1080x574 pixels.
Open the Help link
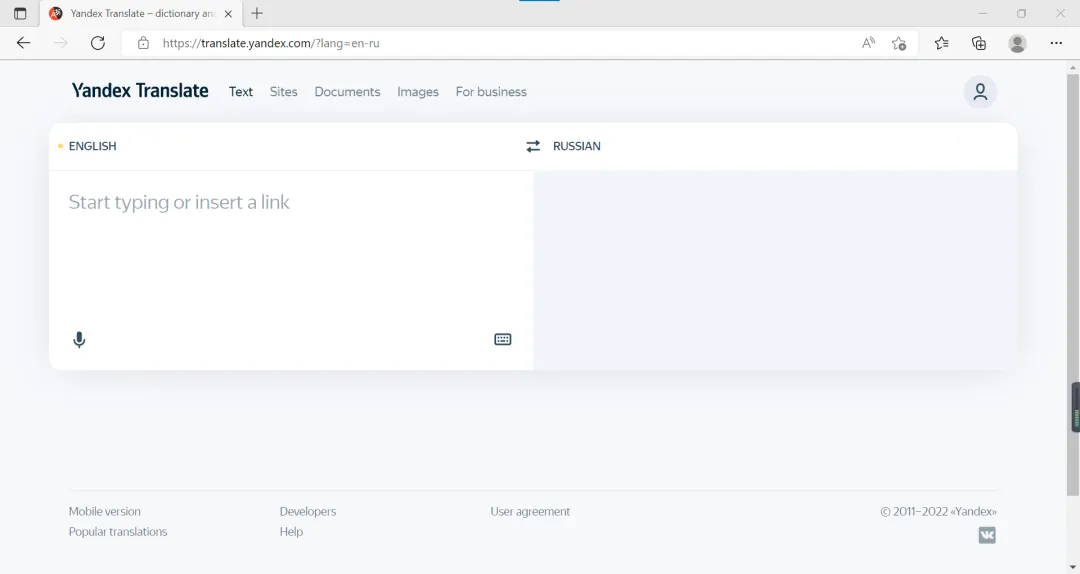point(291,532)
